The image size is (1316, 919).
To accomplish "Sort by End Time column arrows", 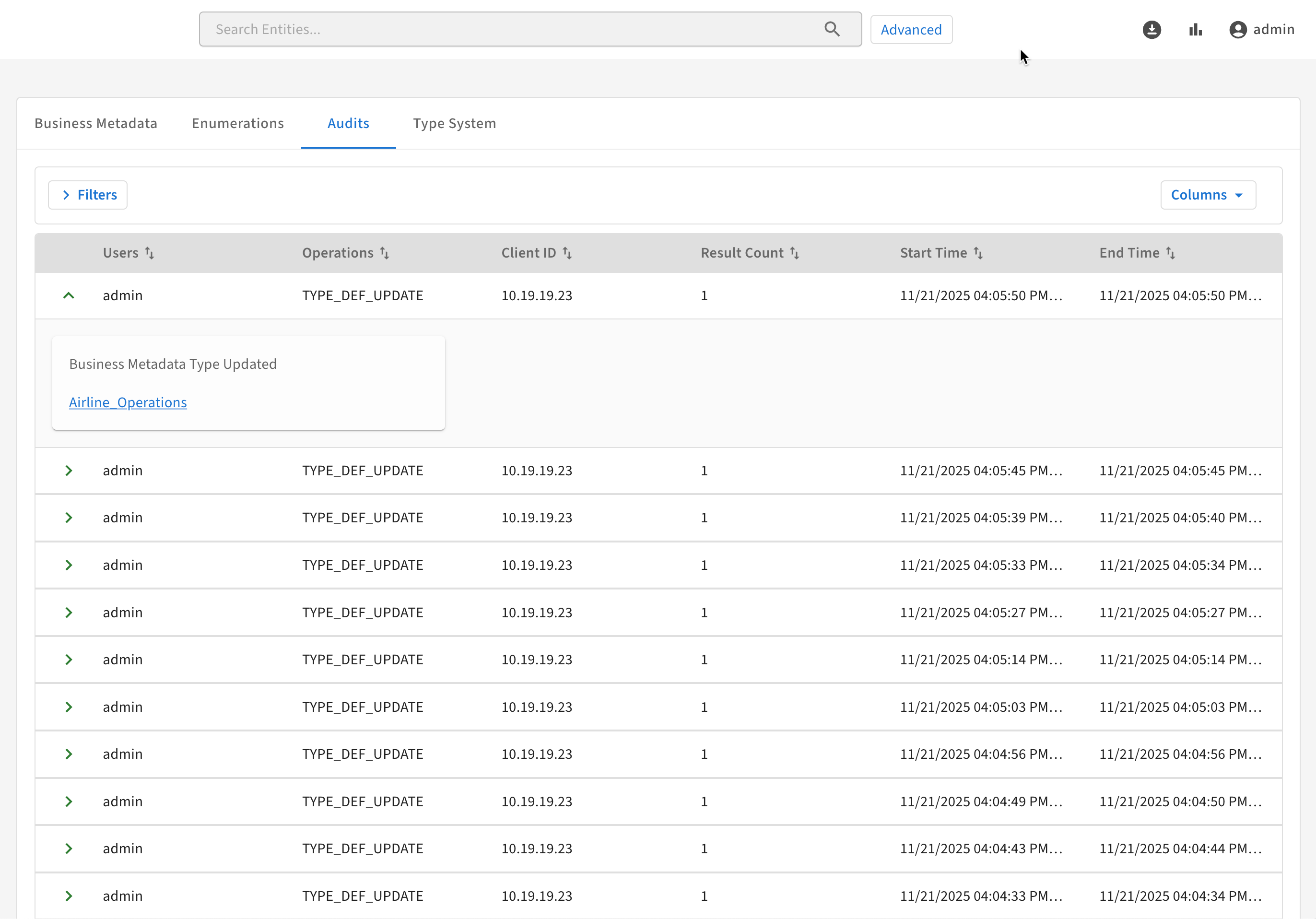I will tap(1170, 253).
